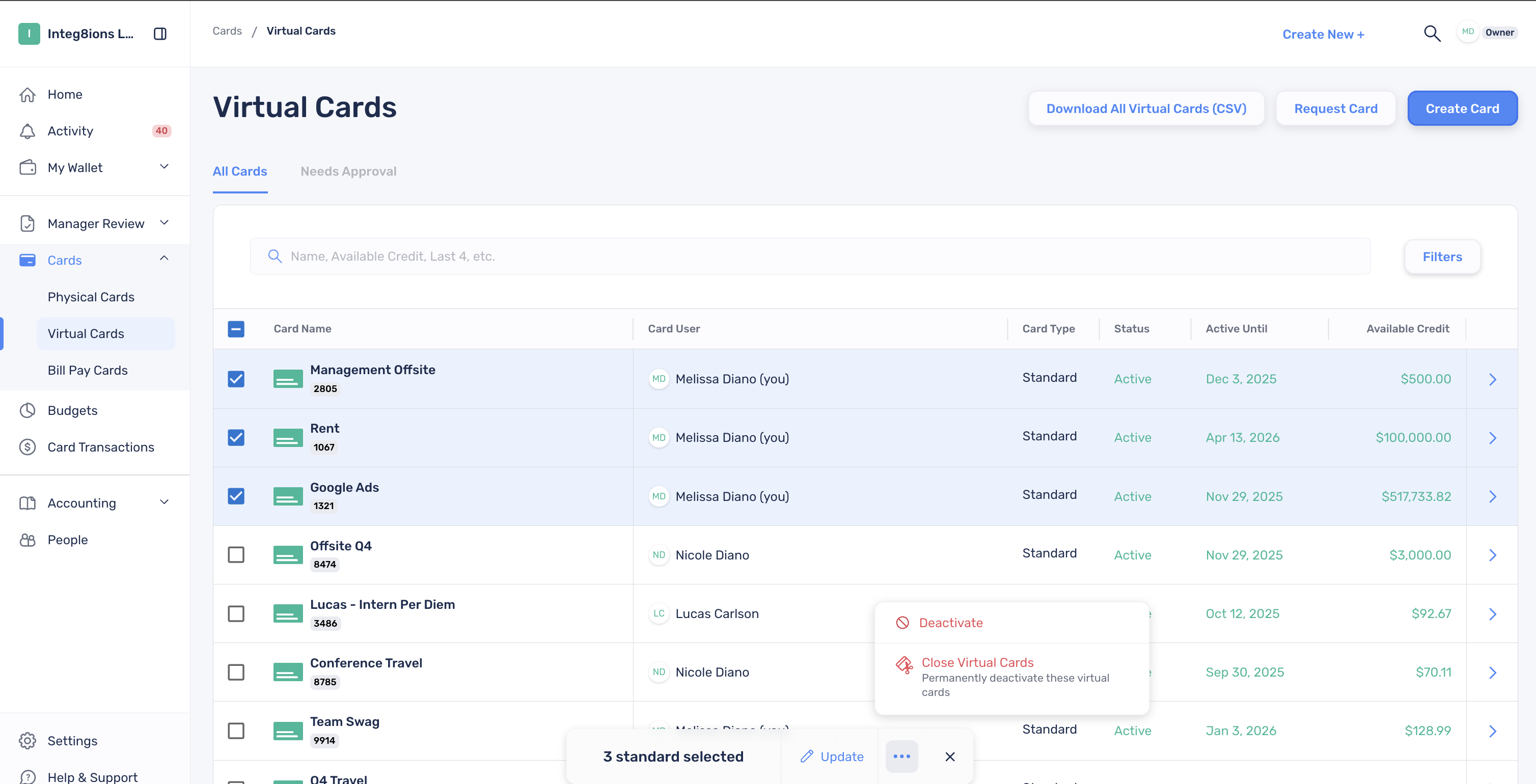The width and height of the screenshot is (1536, 784).
Task: Switch to the All Cards tab
Action: [x=240, y=172]
